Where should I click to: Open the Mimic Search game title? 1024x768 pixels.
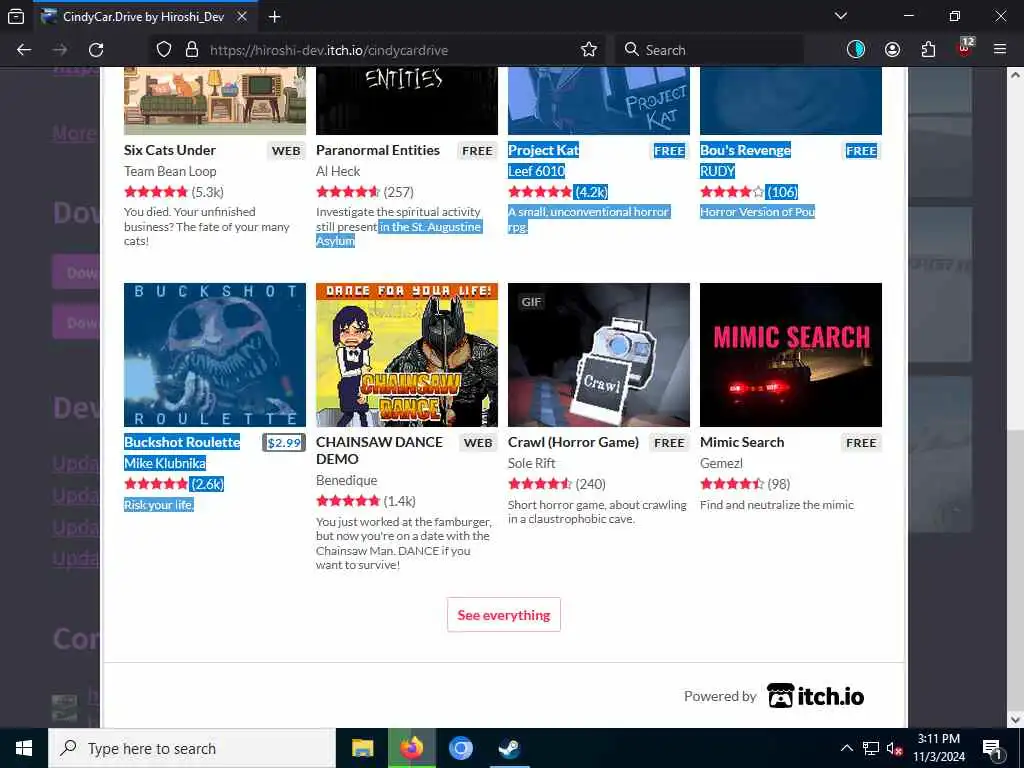pyautogui.click(x=742, y=442)
